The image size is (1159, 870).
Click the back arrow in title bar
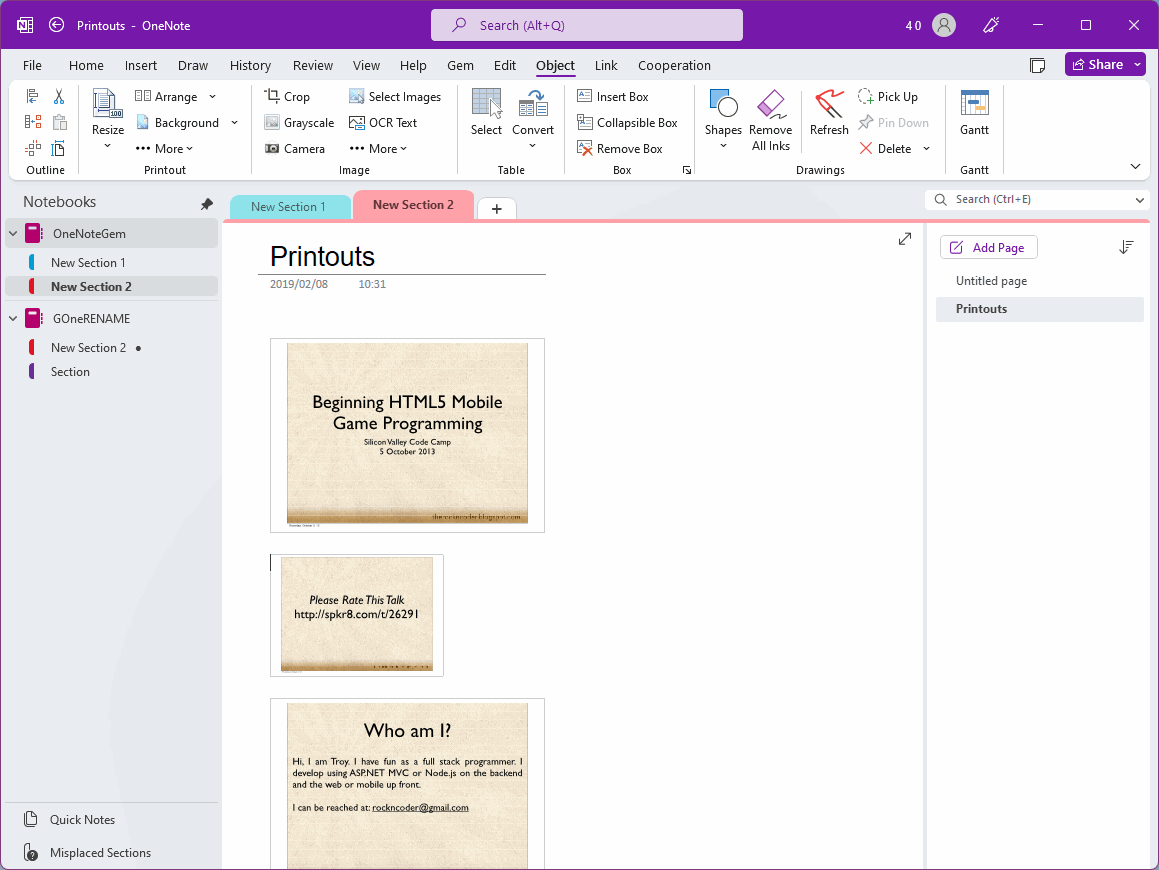tap(56, 25)
